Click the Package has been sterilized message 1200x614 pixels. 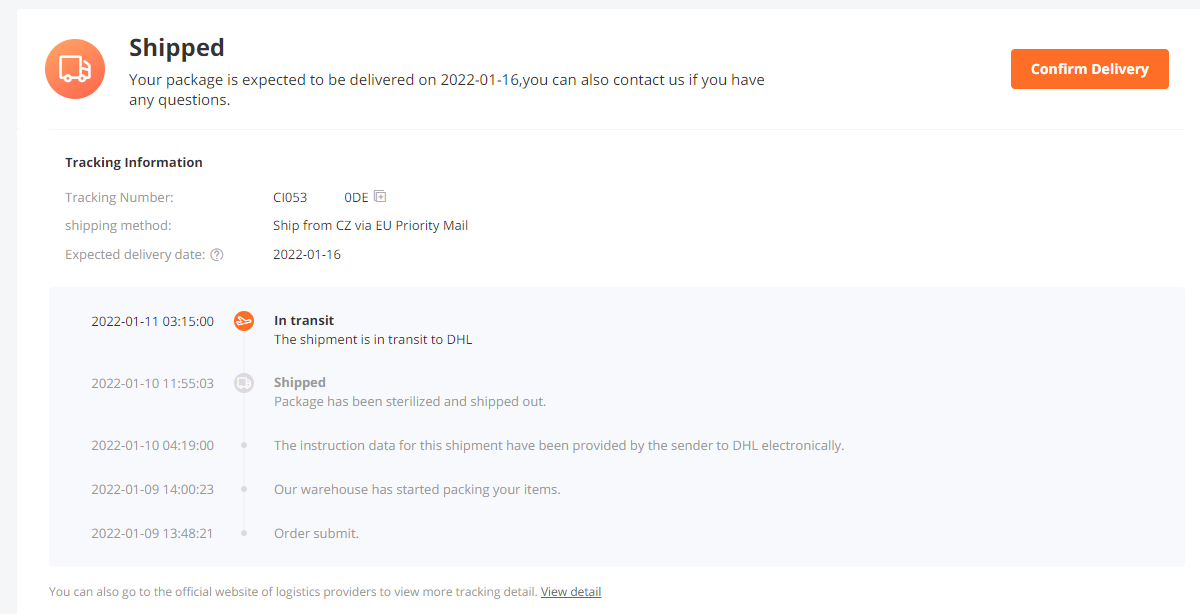click(410, 402)
